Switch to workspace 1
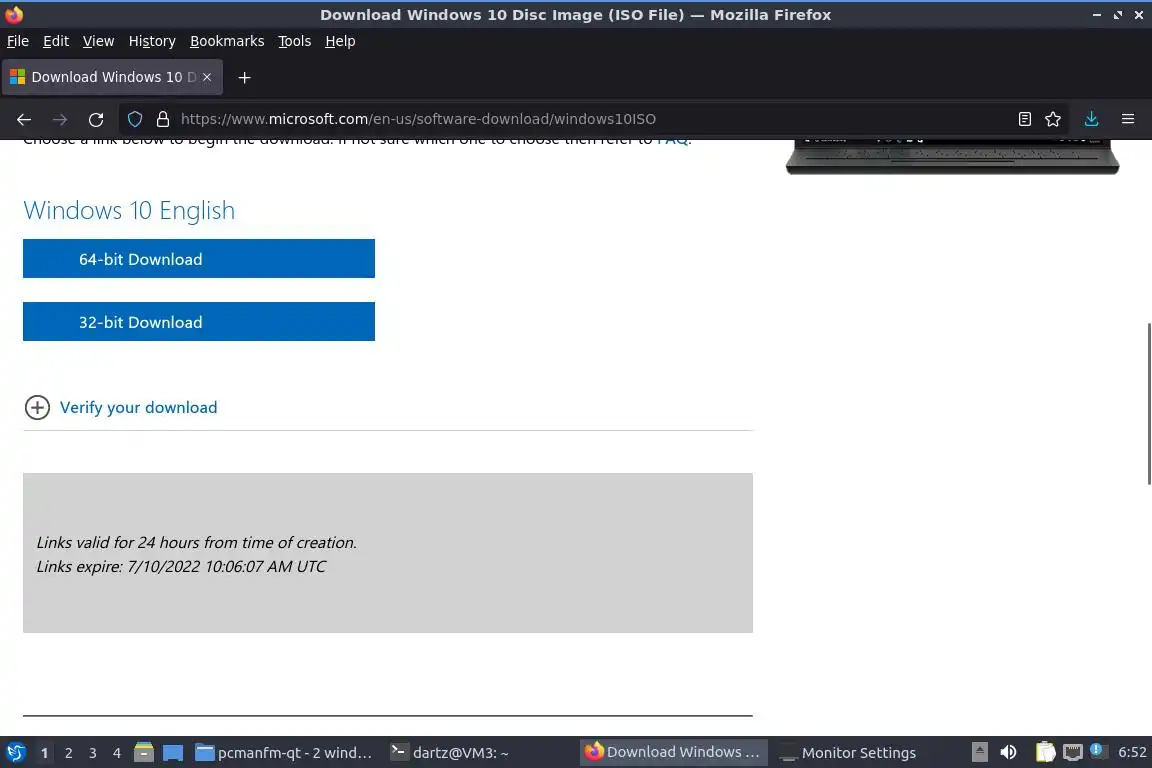Image resolution: width=1152 pixels, height=768 pixels. pyautogui.click(x=44, y=753)
